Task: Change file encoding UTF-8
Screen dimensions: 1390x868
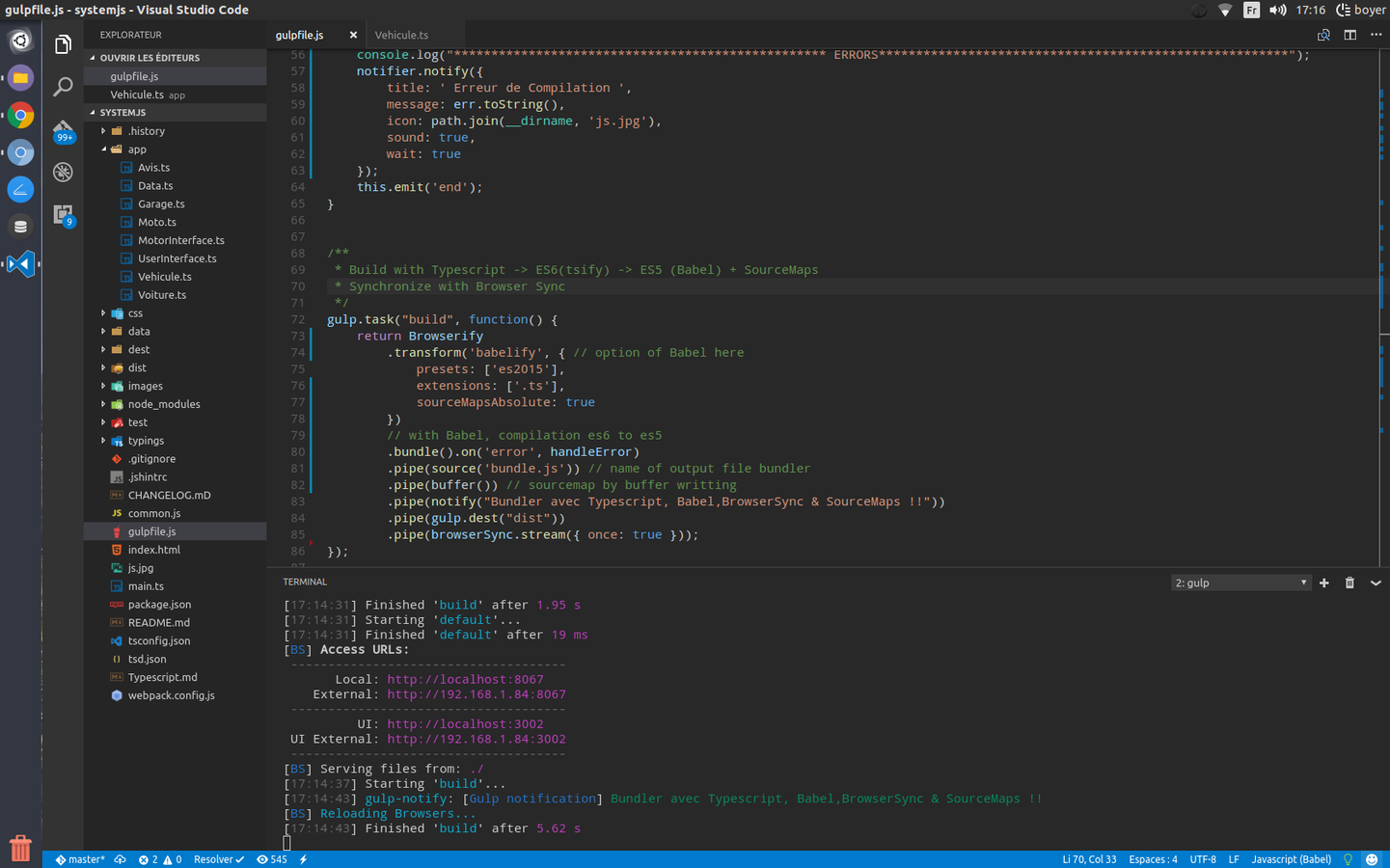Action: tap(1203, 859)
